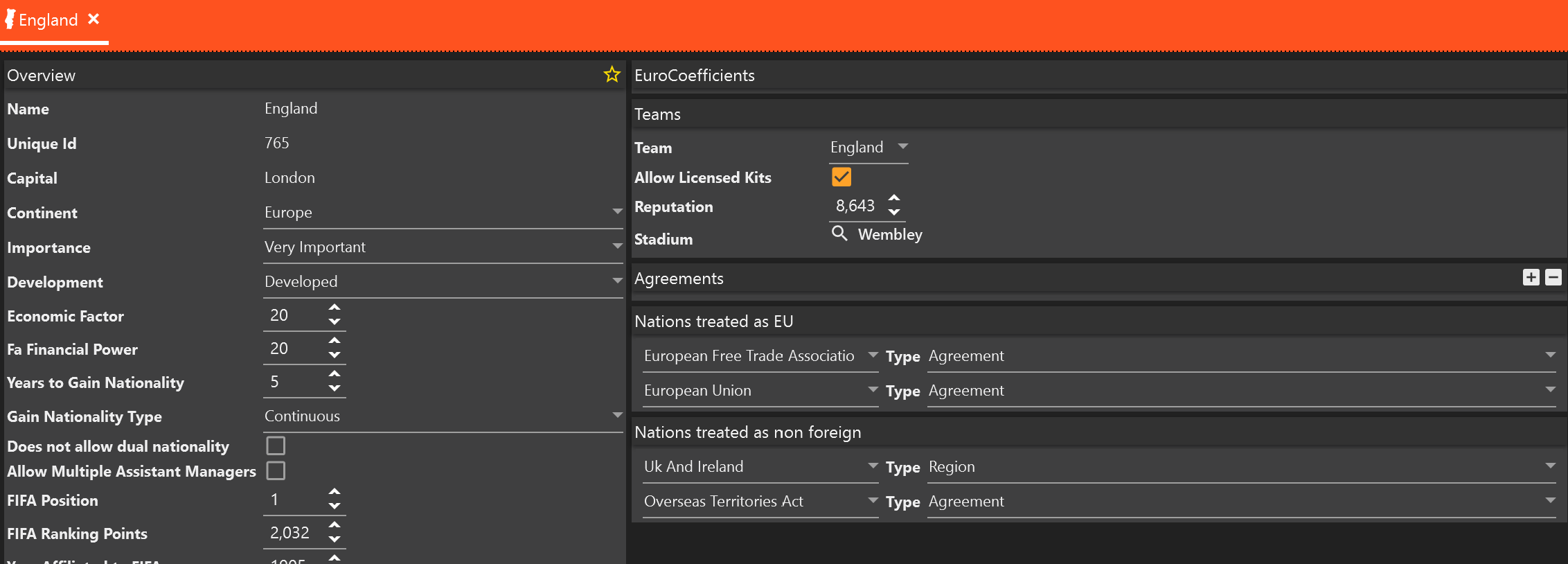Open the Development dropdown

[x=443, y=282]
